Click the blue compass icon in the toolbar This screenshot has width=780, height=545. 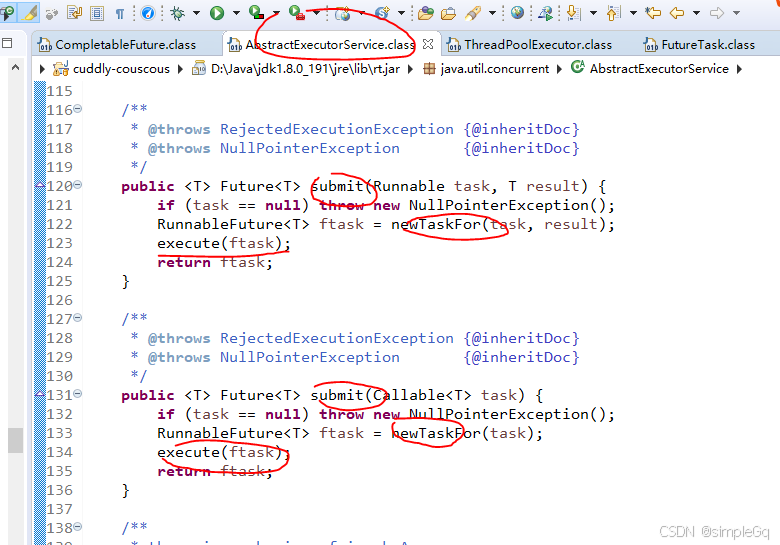(148, 13)
